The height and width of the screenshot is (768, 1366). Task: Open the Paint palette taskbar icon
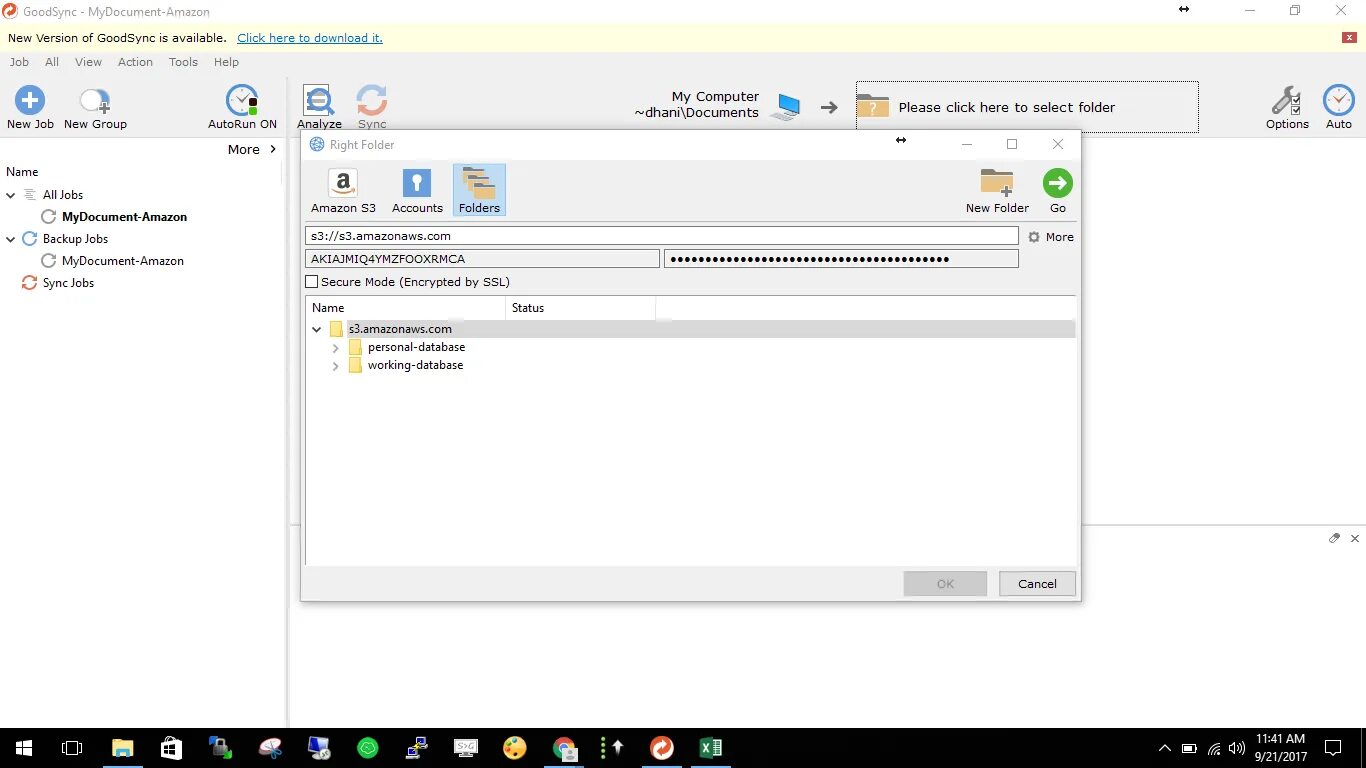pos(515,748)
